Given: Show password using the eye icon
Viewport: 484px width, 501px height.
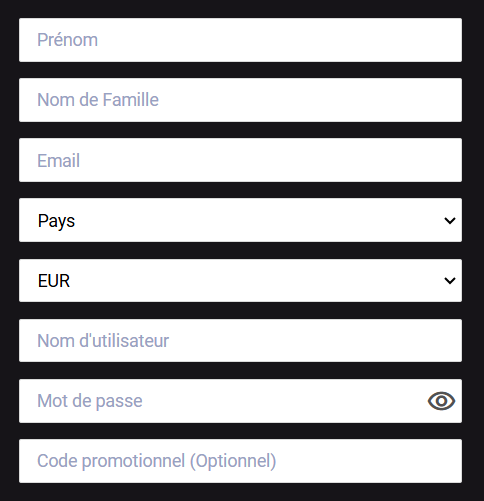Looking at the screenshot, I should pos(441,401).
